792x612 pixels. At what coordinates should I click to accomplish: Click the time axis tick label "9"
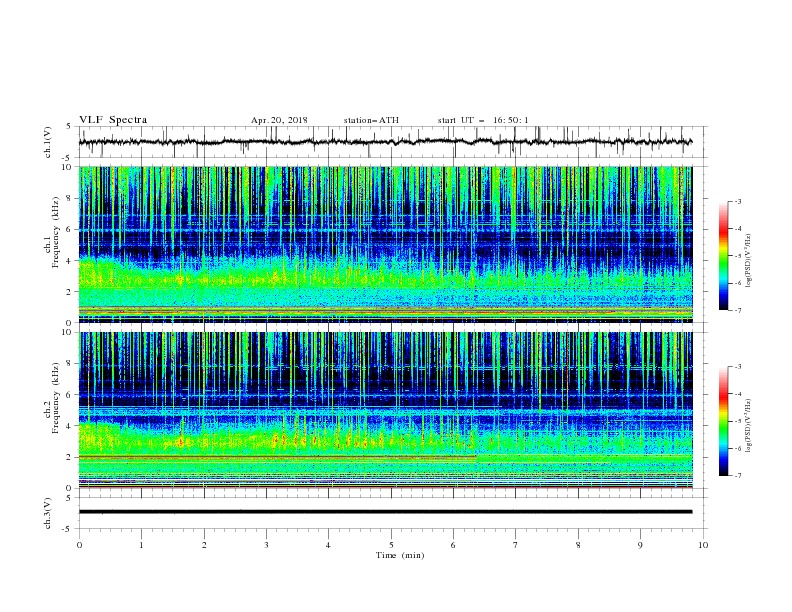coord(640,545)
